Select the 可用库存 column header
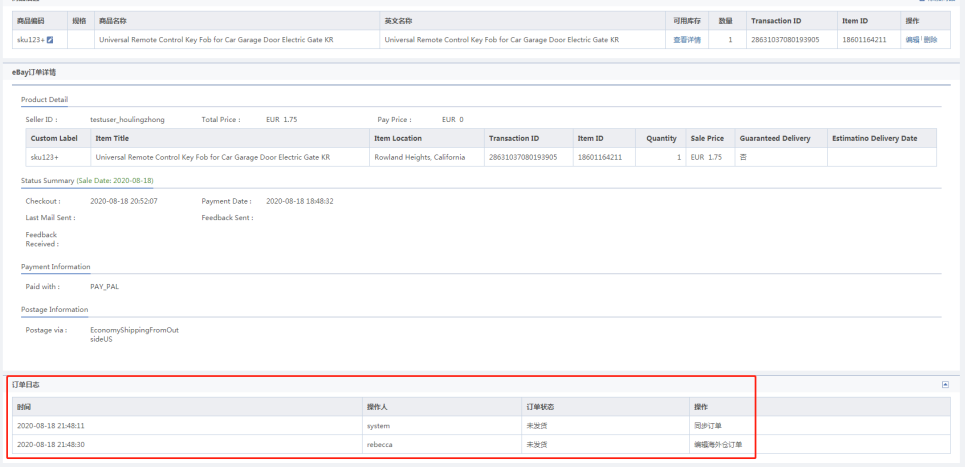This screenshot has height=467, width=965. tap(687, 21)
